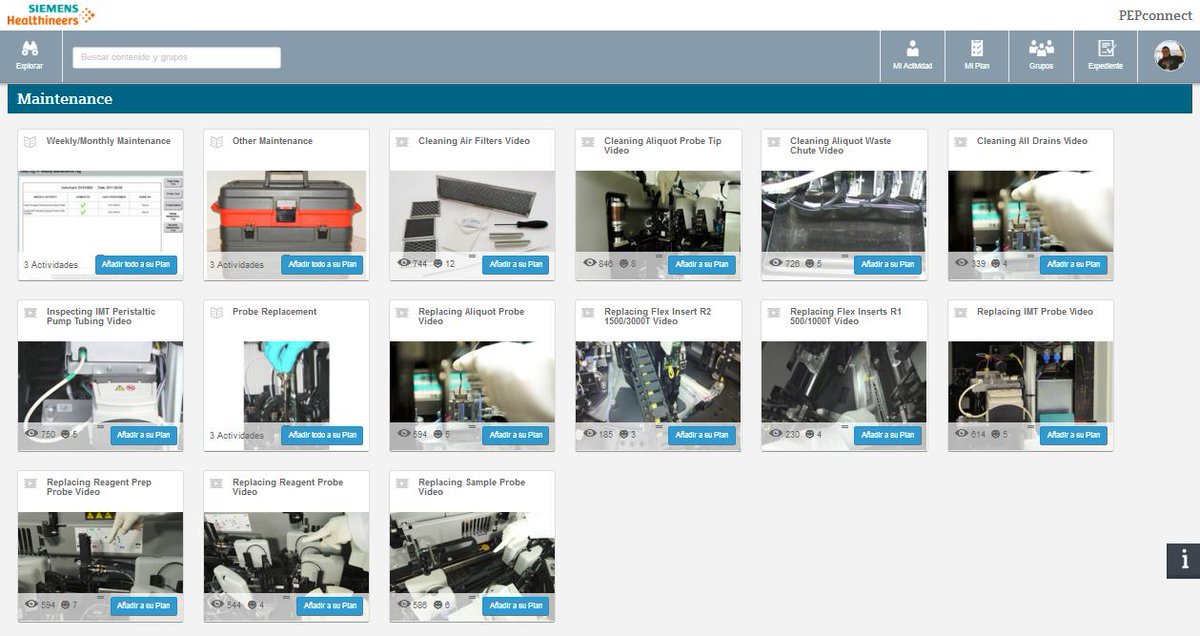Viewport: 1200px width, 636px height.
Task: Open the Cleaning Air Filters Video thumbnail
Action: [472, 211]
